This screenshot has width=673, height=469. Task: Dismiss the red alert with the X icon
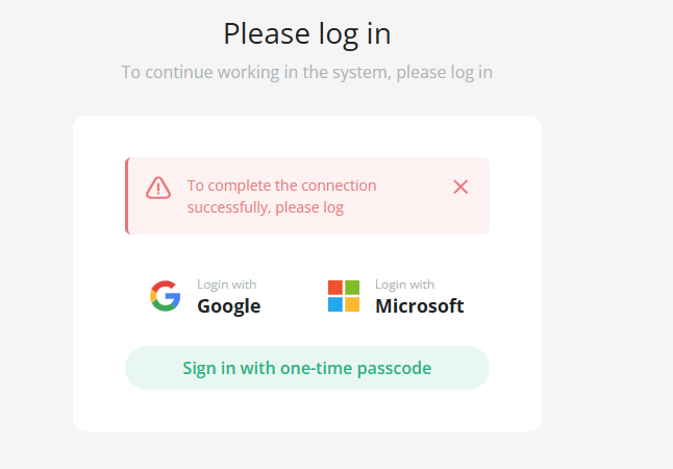click(x=461, y=187)
